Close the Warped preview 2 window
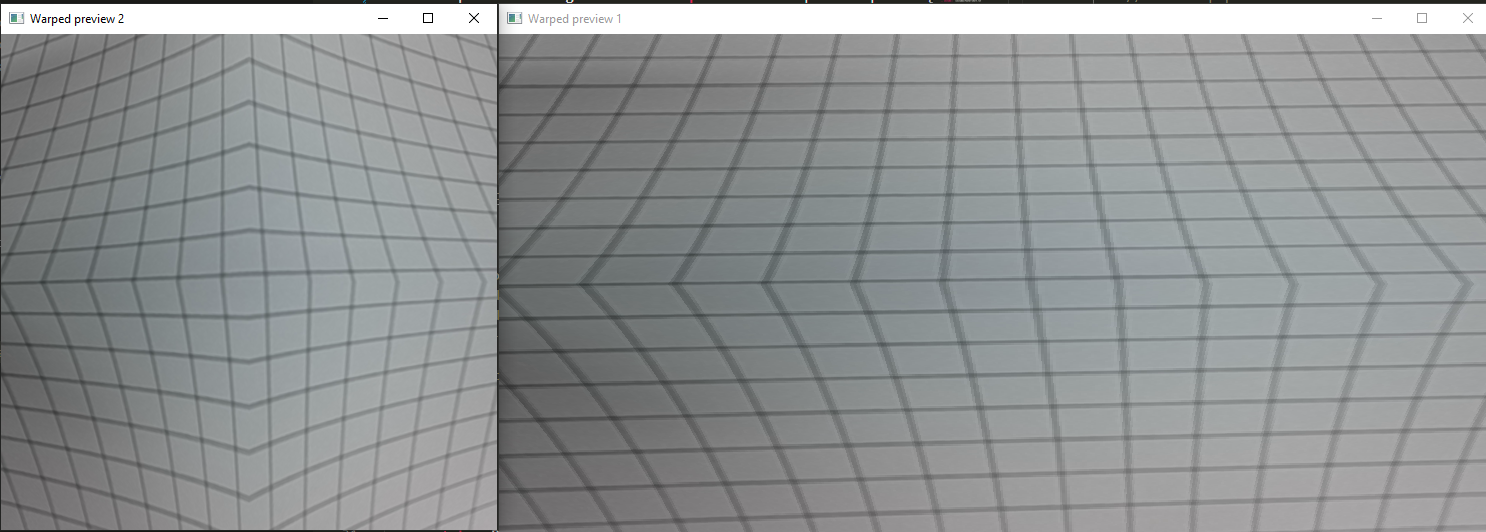The width and height of the screenshot is (1486, 532). point(474,18)
